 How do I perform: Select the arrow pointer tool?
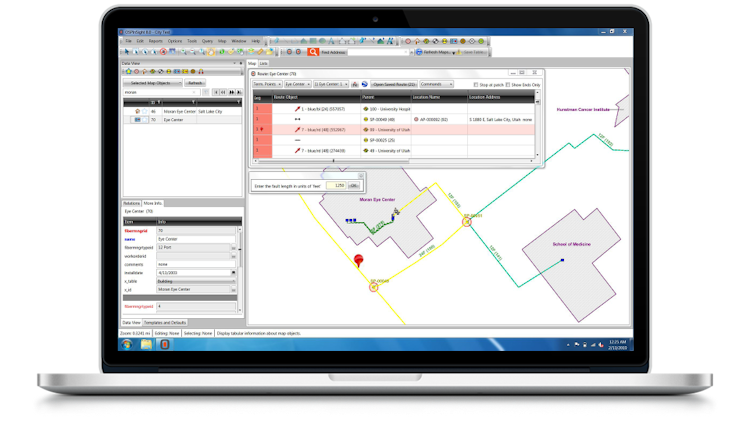127,52
